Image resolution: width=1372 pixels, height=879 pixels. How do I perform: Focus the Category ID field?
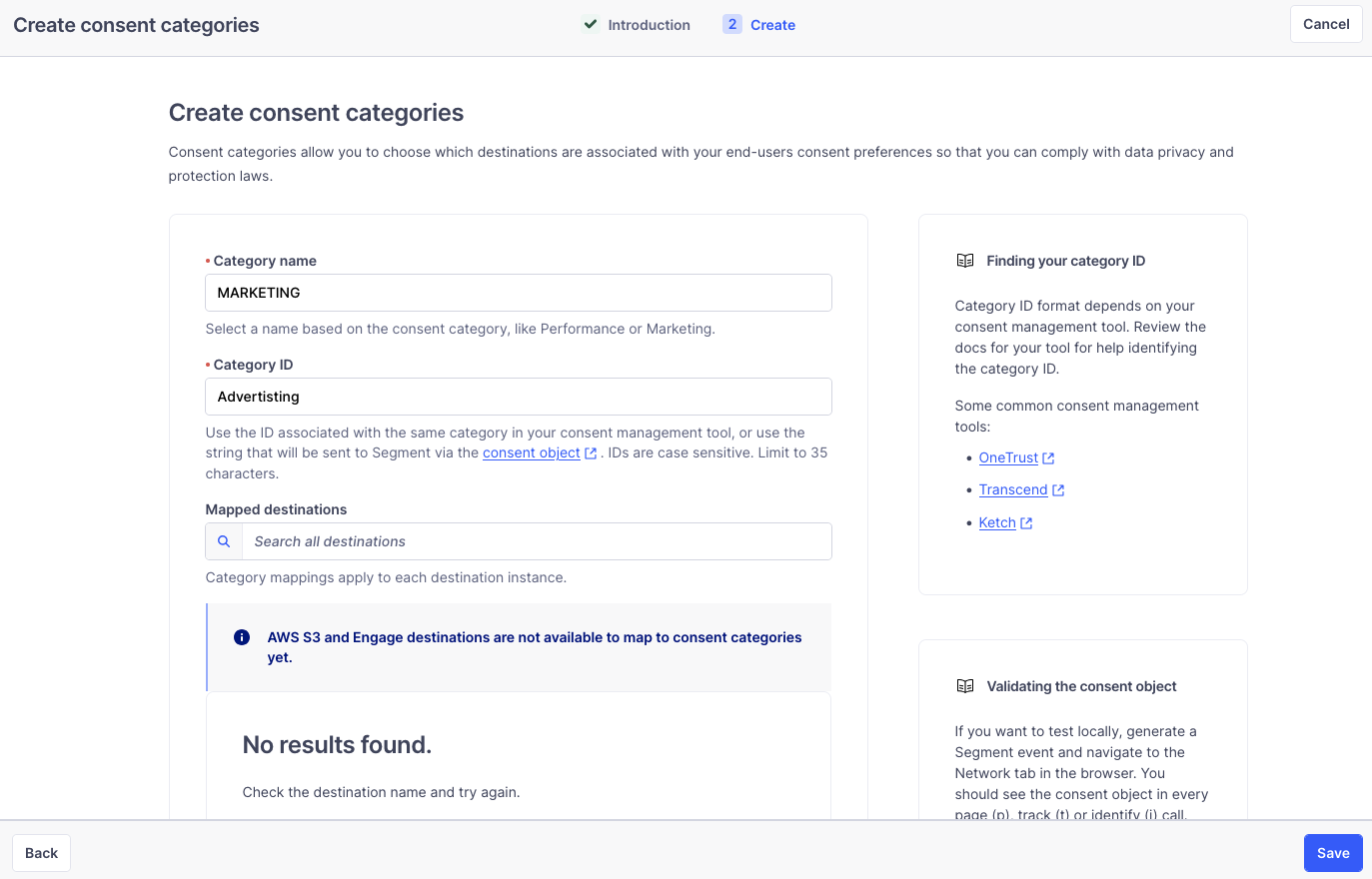(519, 397)
